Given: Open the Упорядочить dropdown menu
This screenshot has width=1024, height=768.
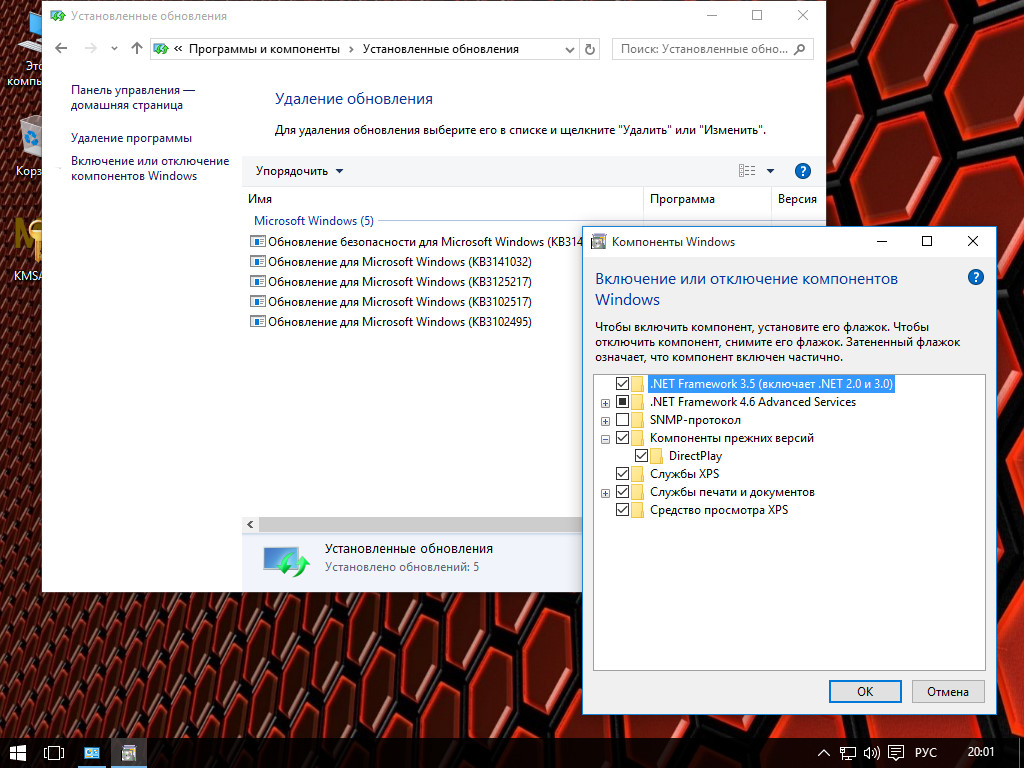Looking at the screenshot, I should [x=299, y=171].
